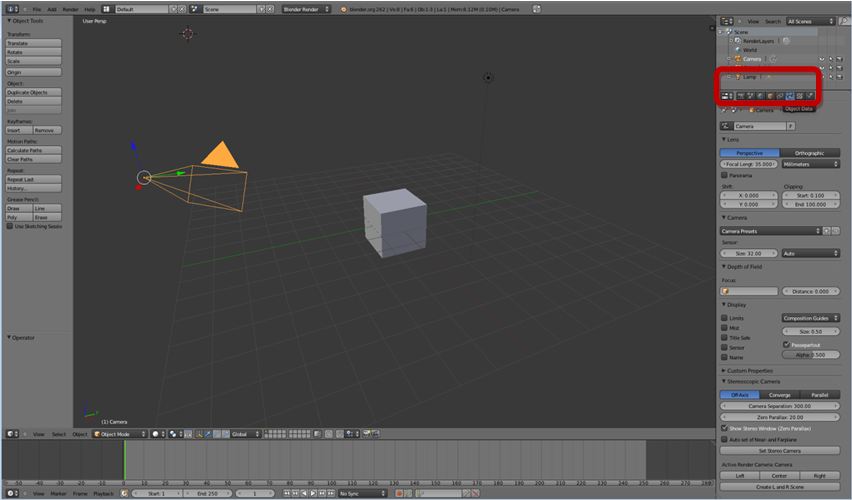852x500 pixels.
Task: Open World properties tab icon
Action: 760,96
